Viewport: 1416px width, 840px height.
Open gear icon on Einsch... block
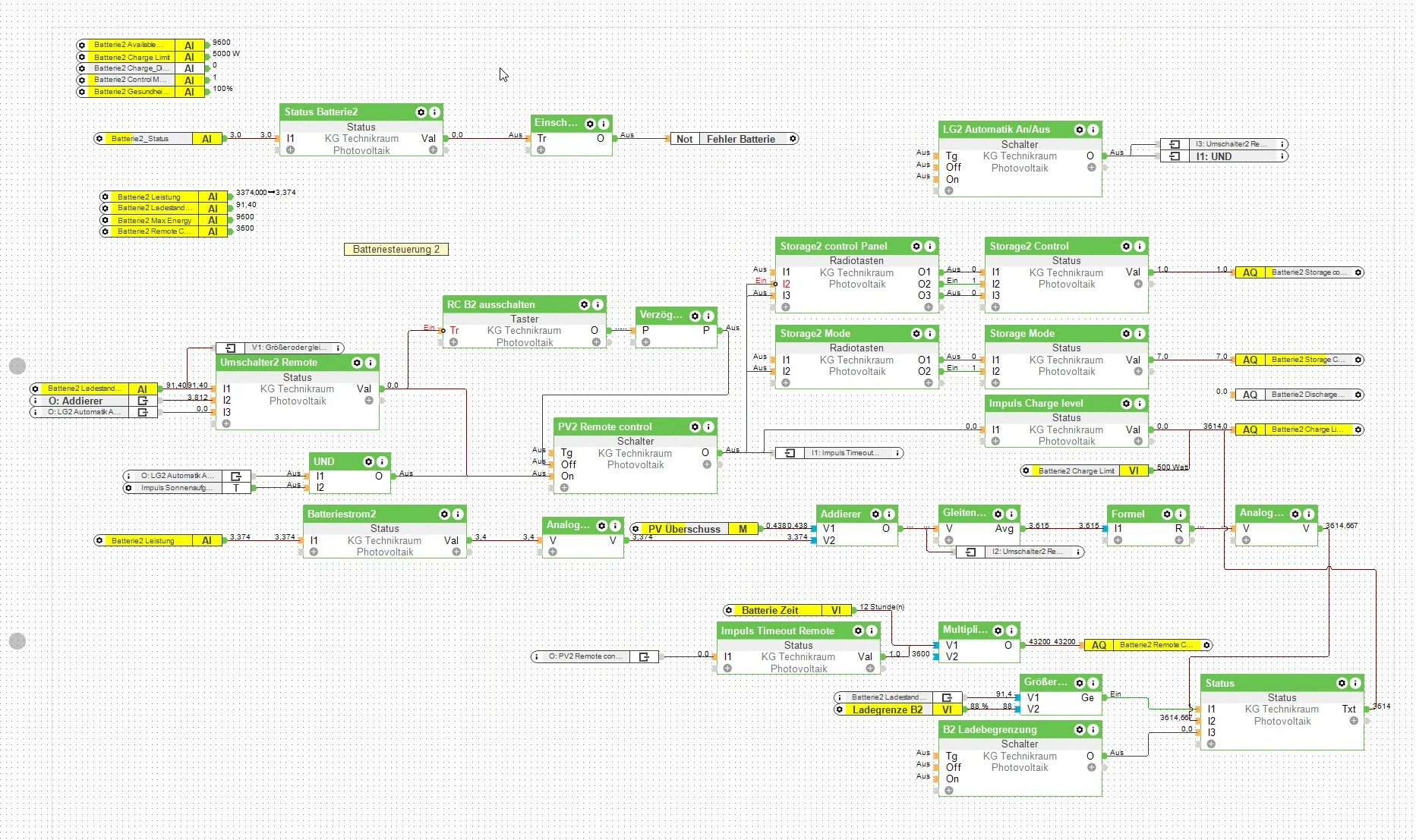(x=590, y=124)
